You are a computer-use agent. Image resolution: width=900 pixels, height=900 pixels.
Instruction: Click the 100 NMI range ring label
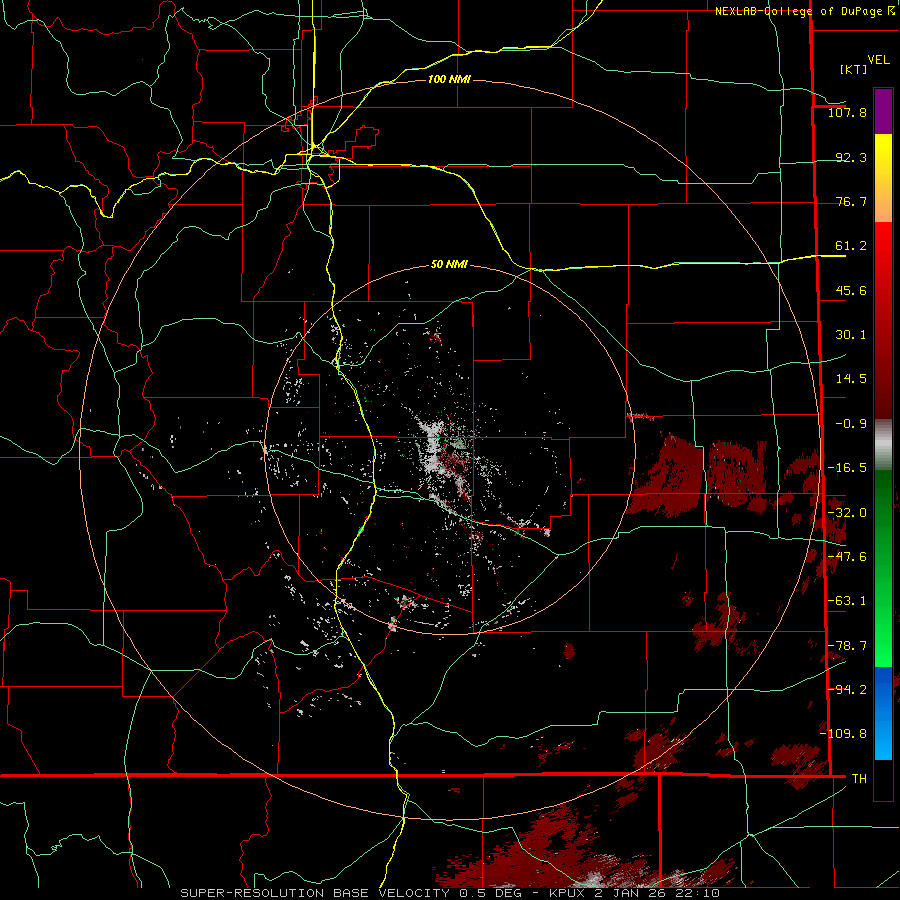point(449,79)
